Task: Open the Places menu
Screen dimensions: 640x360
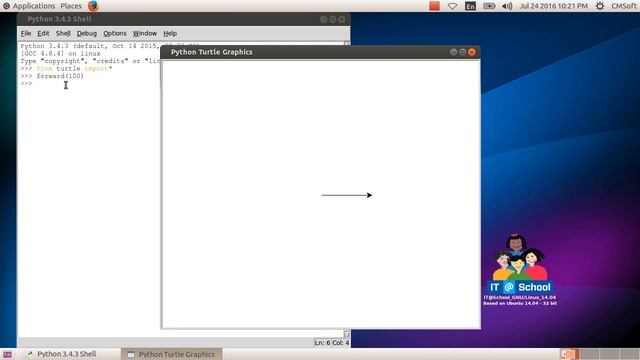Action: [71, 6]
